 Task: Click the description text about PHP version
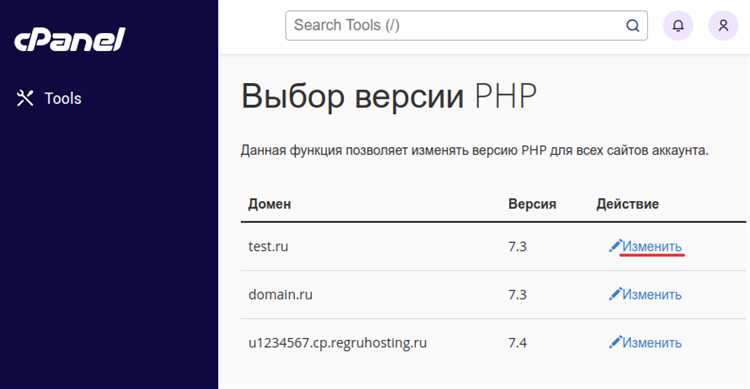coord(474,150)
